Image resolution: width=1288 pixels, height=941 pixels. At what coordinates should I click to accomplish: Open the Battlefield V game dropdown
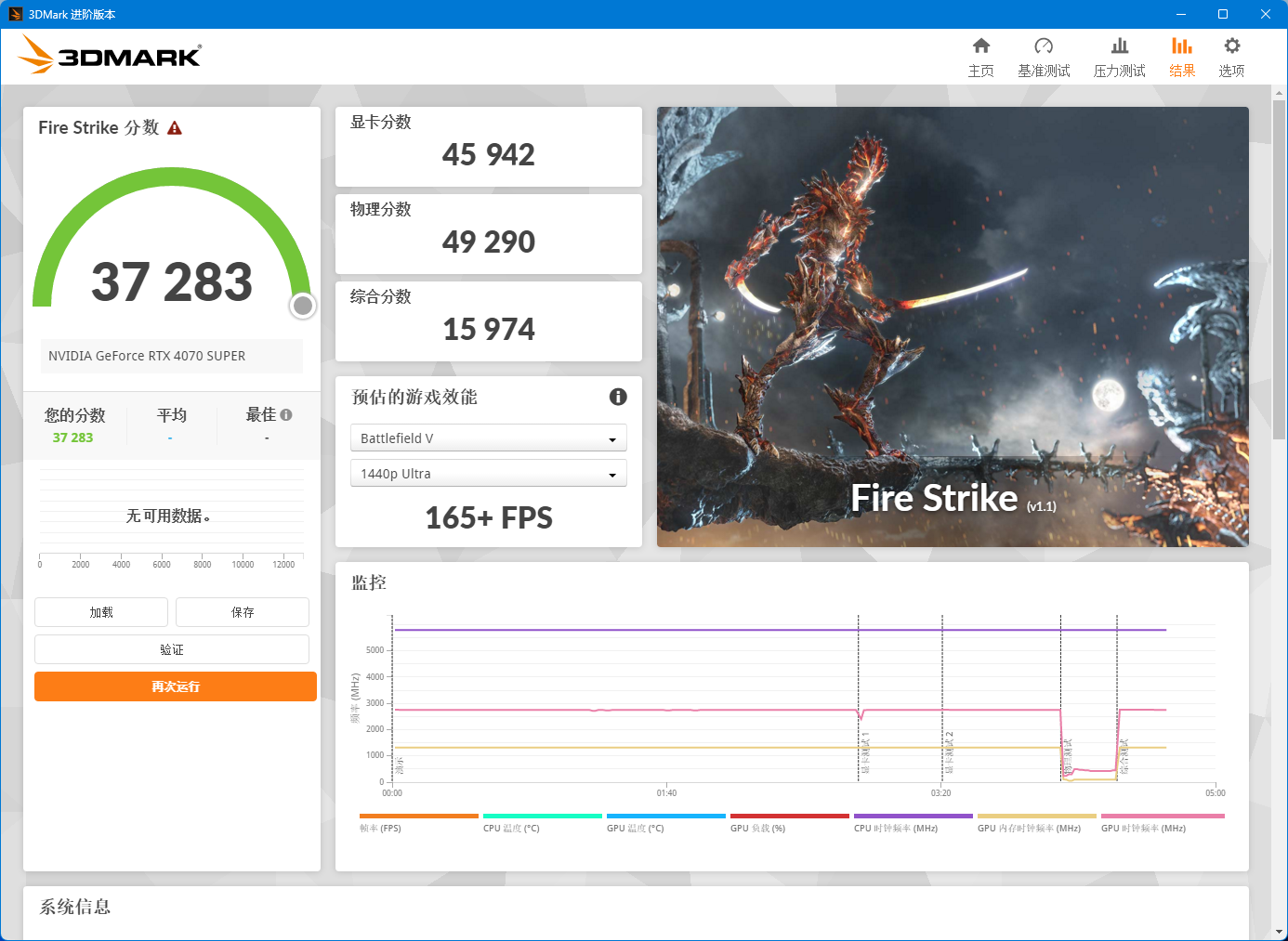(x=611, y=438)
